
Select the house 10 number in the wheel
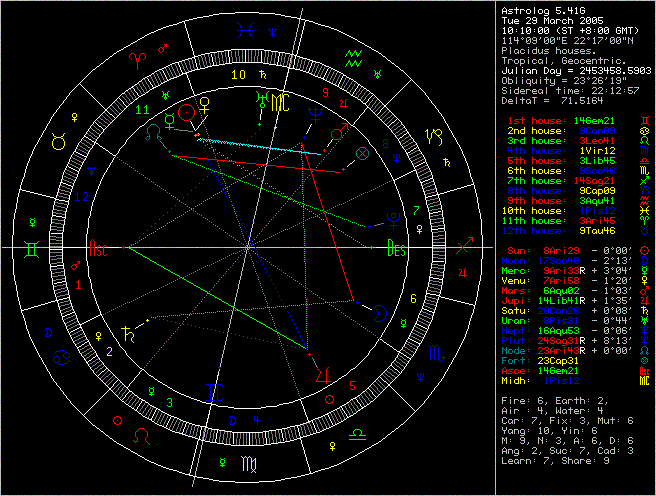tap(237, 75)
